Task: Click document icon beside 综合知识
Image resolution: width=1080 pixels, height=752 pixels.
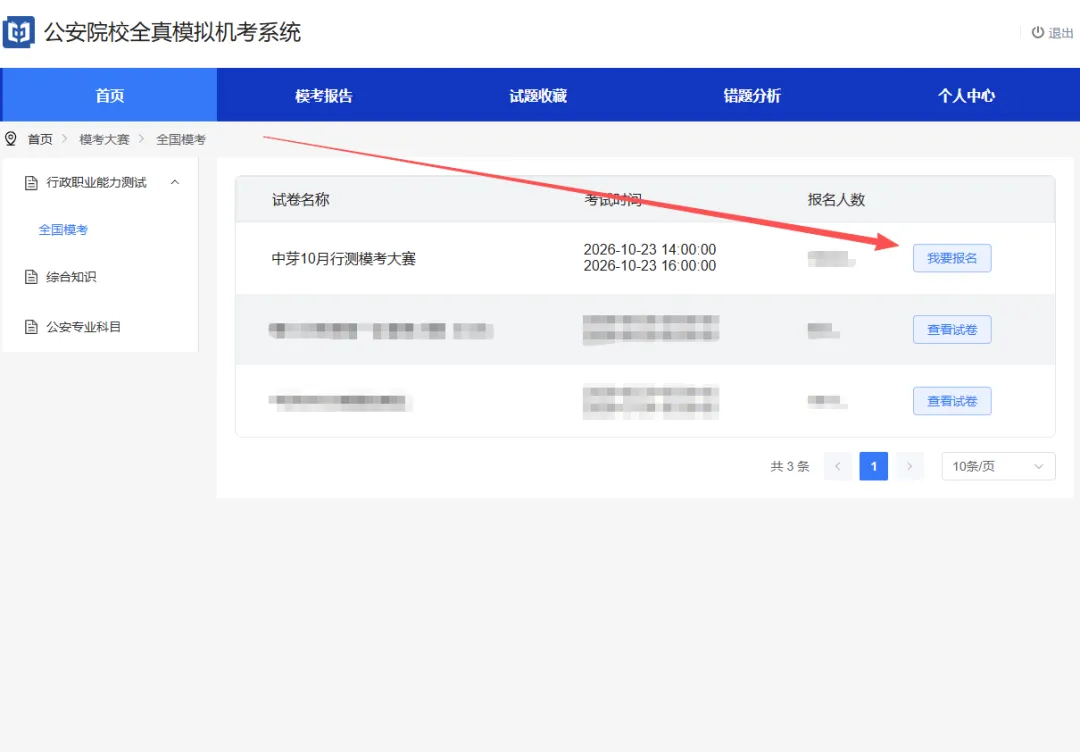Action: [x=31, y=277]
